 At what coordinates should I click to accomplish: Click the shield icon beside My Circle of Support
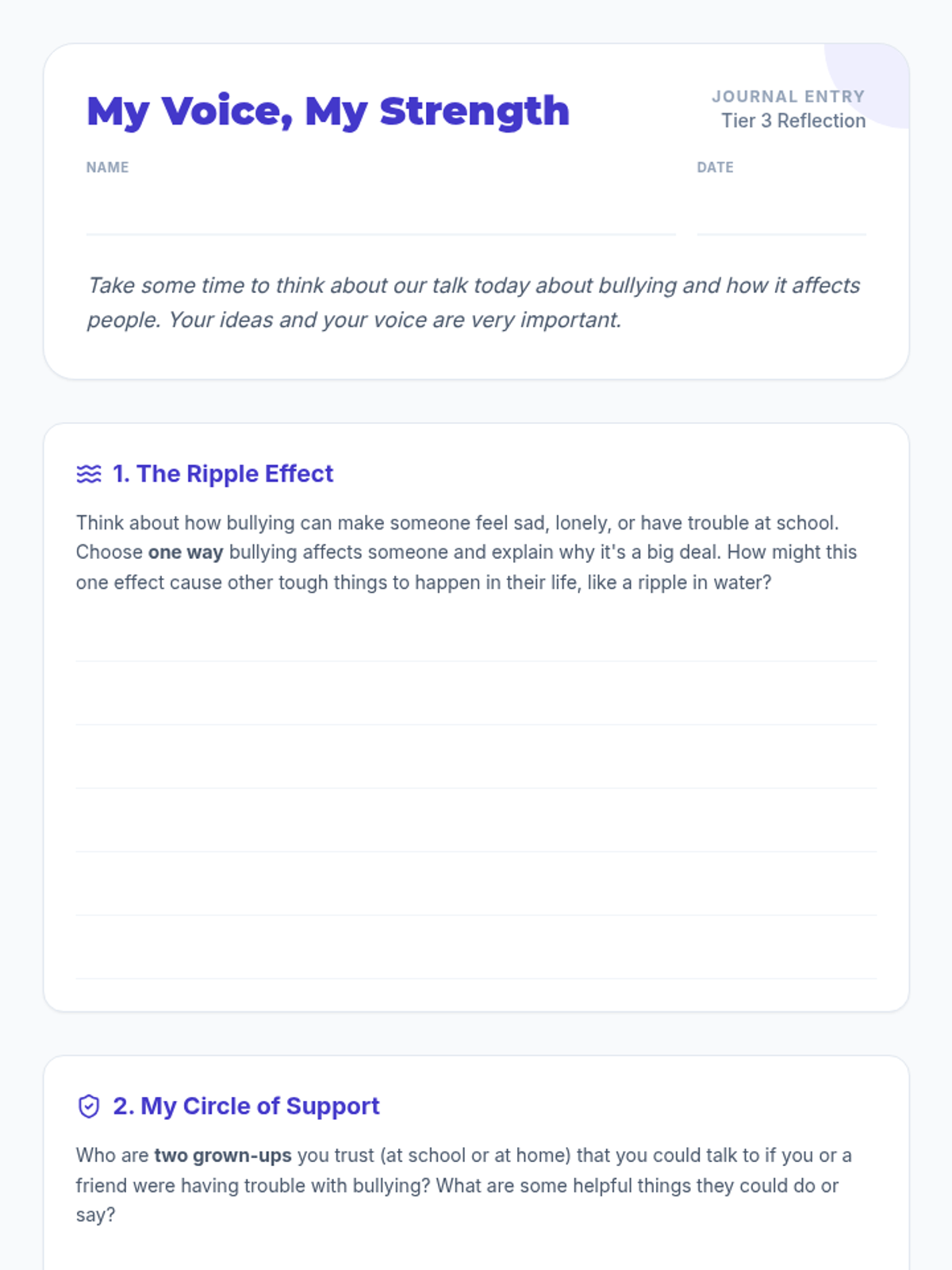pyautogui.click(x=89, y=1106)
